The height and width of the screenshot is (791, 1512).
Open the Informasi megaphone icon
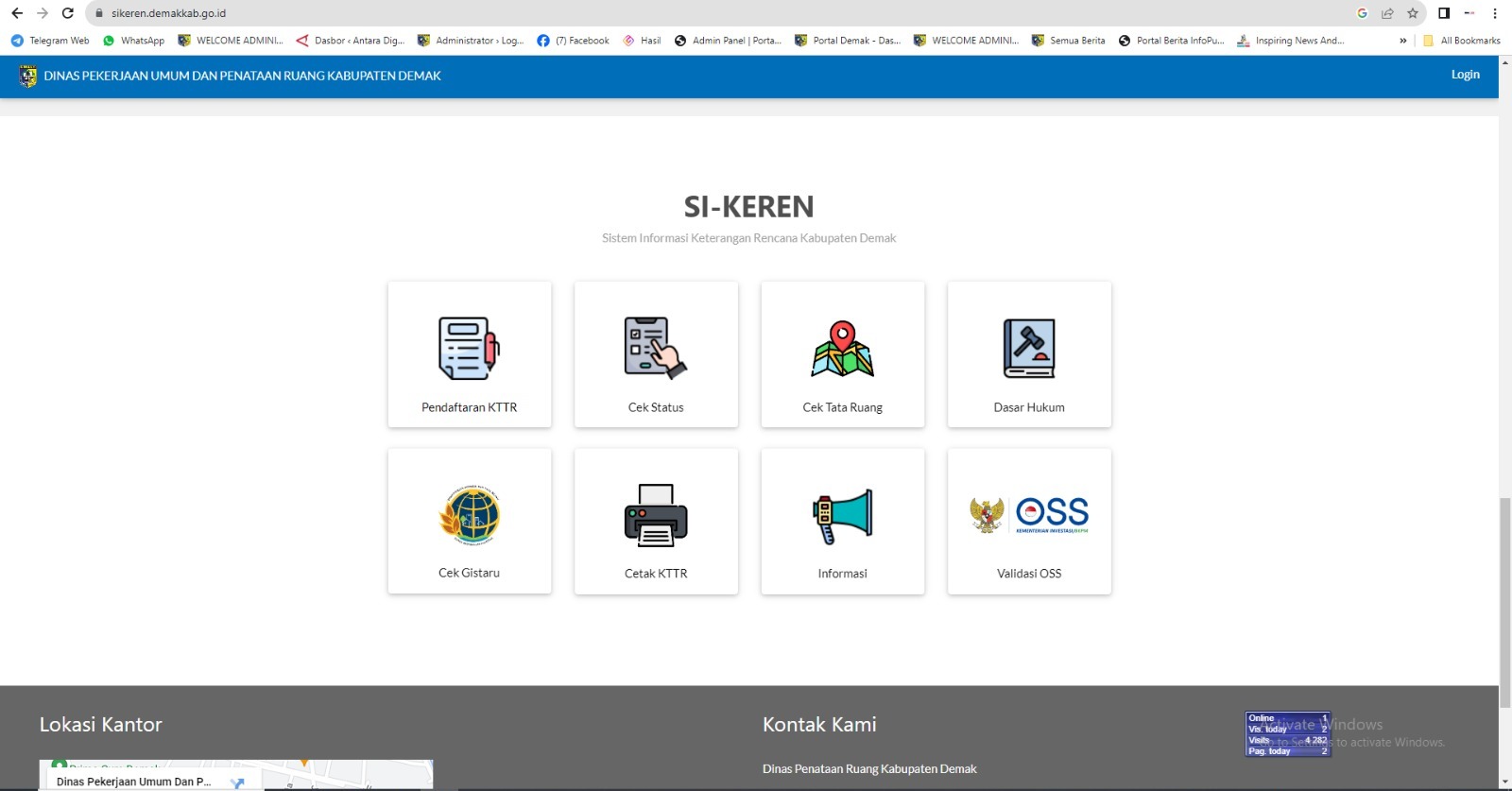tap(842, 516)
